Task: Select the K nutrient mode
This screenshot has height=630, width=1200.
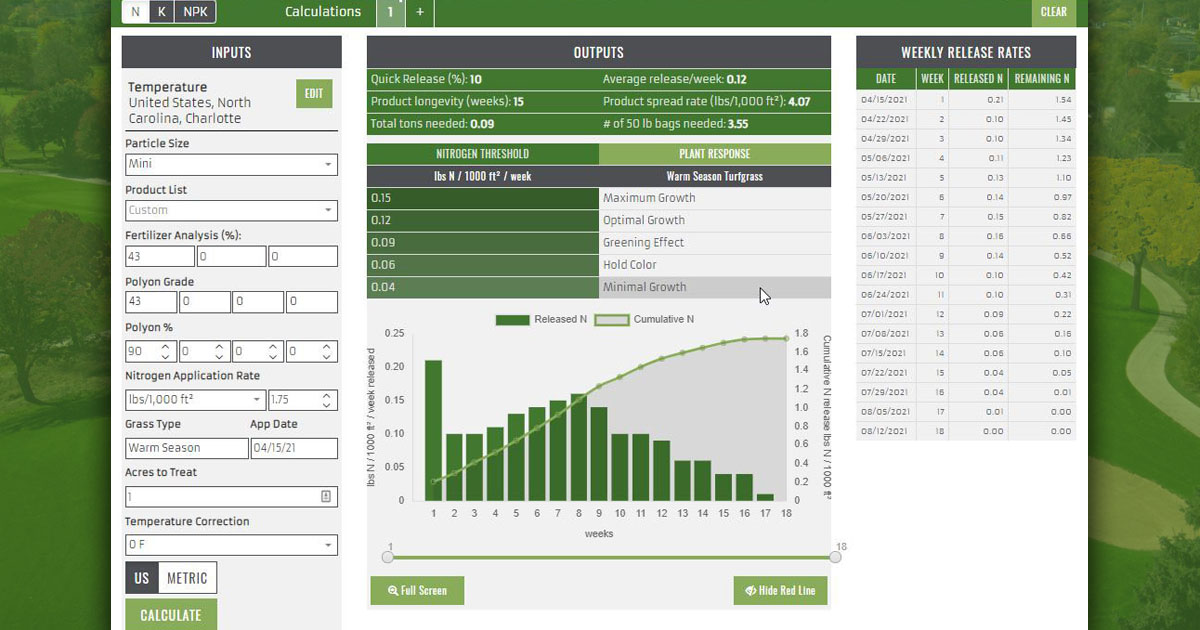Action: pos(160,12)
